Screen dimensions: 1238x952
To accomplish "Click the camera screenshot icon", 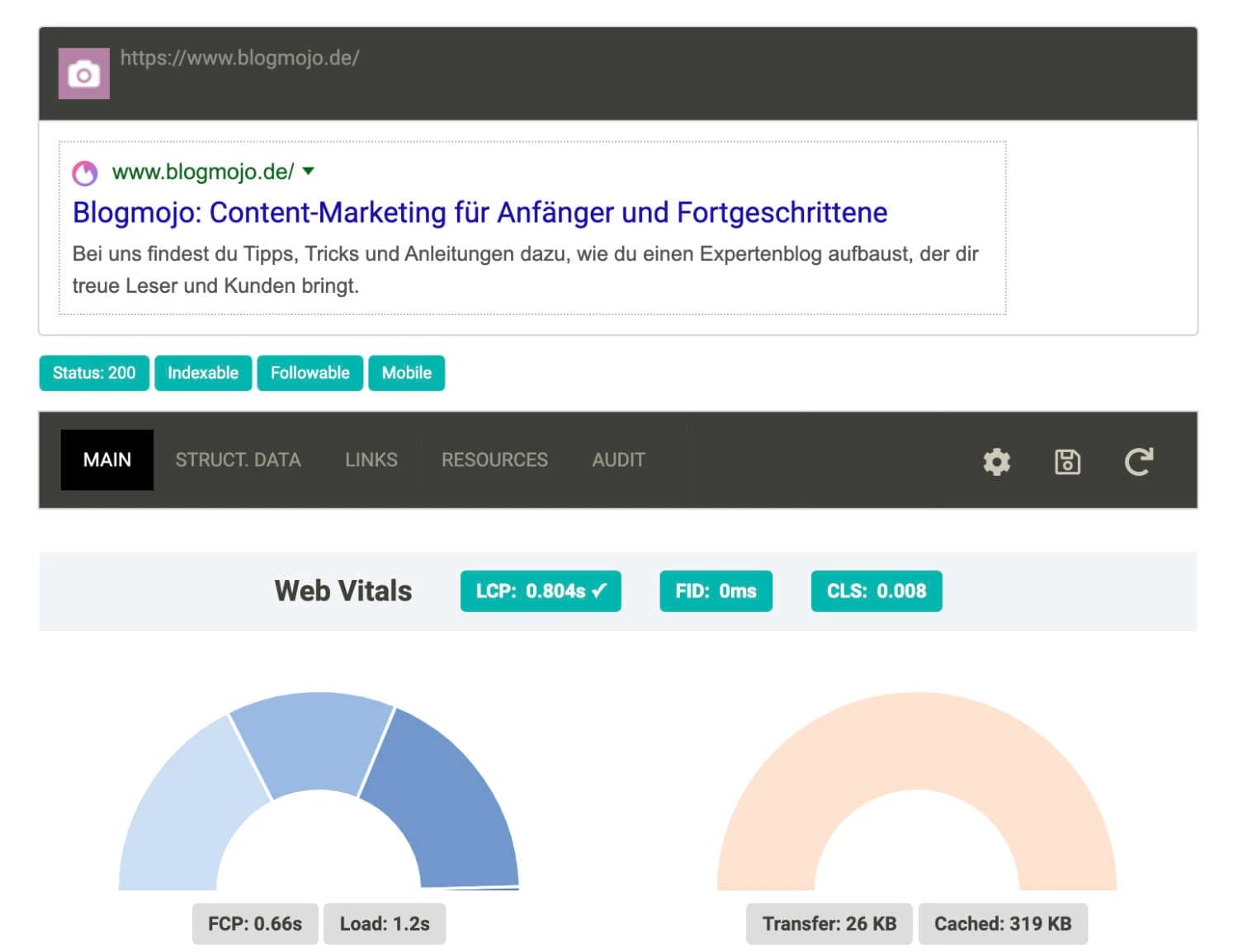I will (83, 74).
